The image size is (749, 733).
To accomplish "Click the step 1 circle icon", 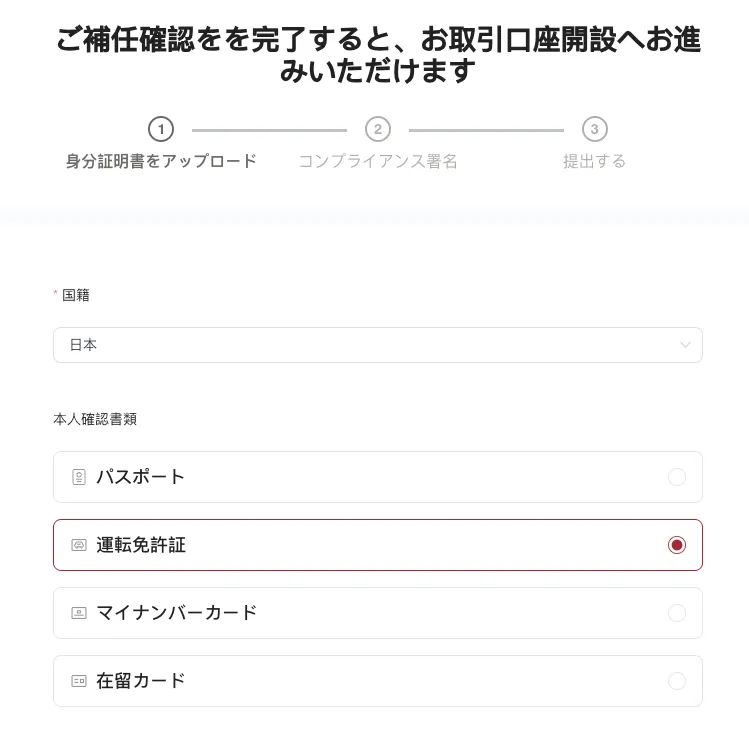I will coord(161,129).
